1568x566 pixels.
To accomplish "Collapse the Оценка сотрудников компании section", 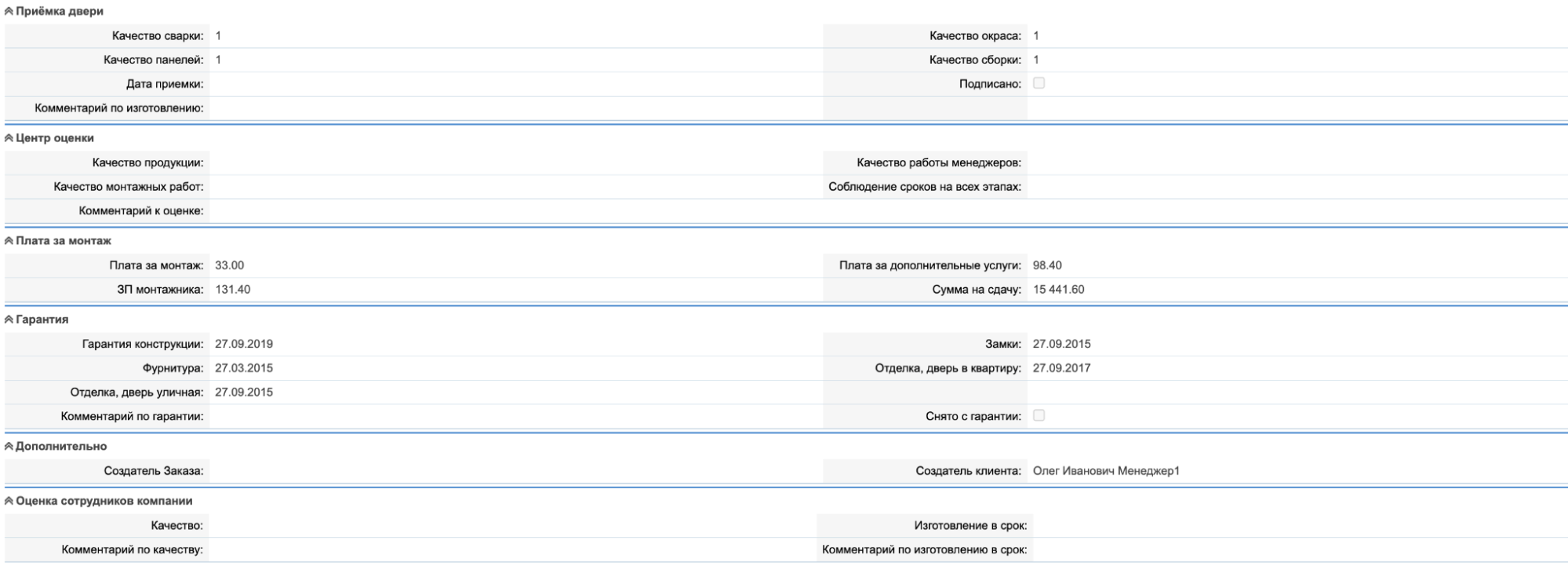I will (9, 501).
